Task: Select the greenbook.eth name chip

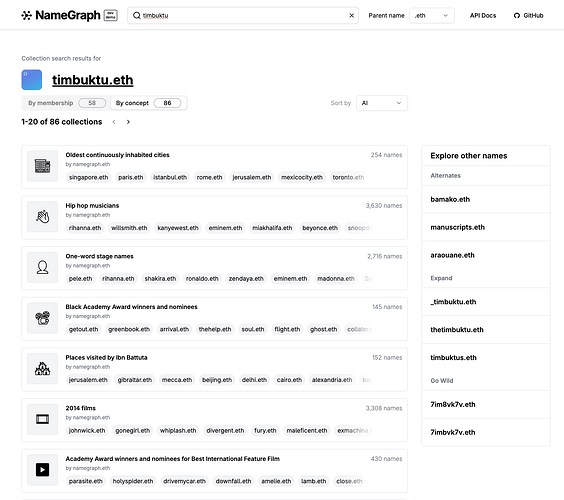Action: pos(129,329)
